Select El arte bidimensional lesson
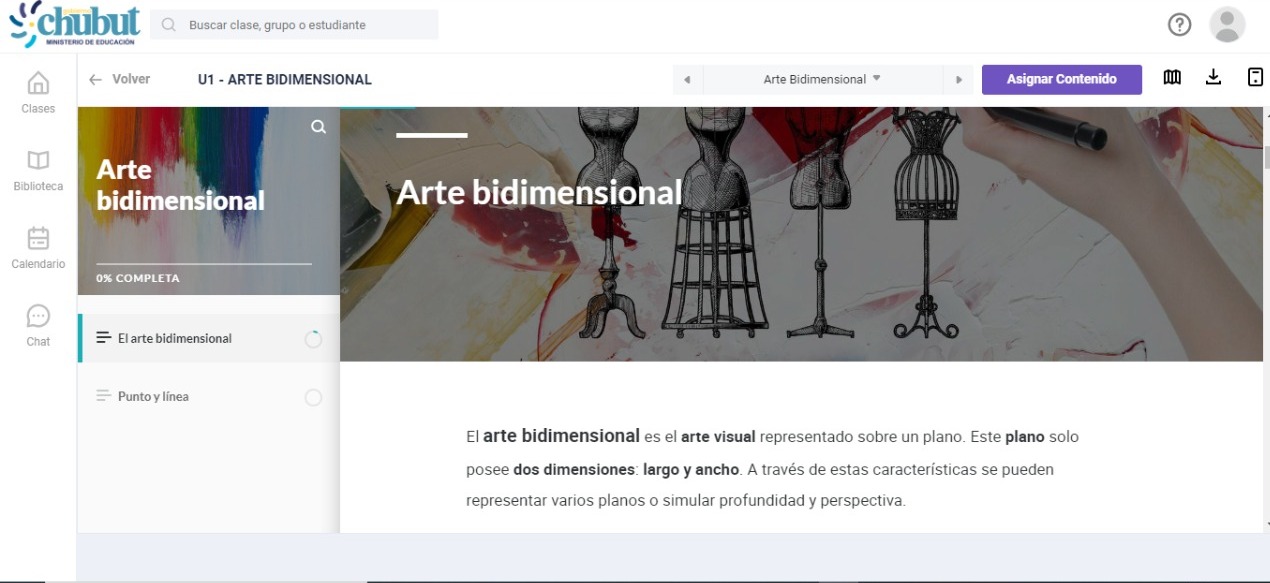 pos(175,339)
